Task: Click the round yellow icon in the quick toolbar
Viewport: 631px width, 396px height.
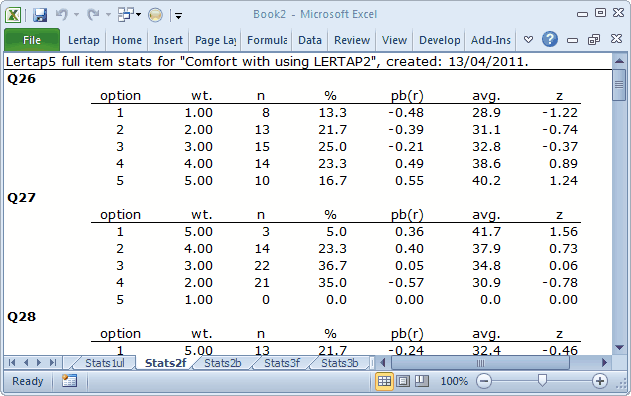Action: [155, 15]
